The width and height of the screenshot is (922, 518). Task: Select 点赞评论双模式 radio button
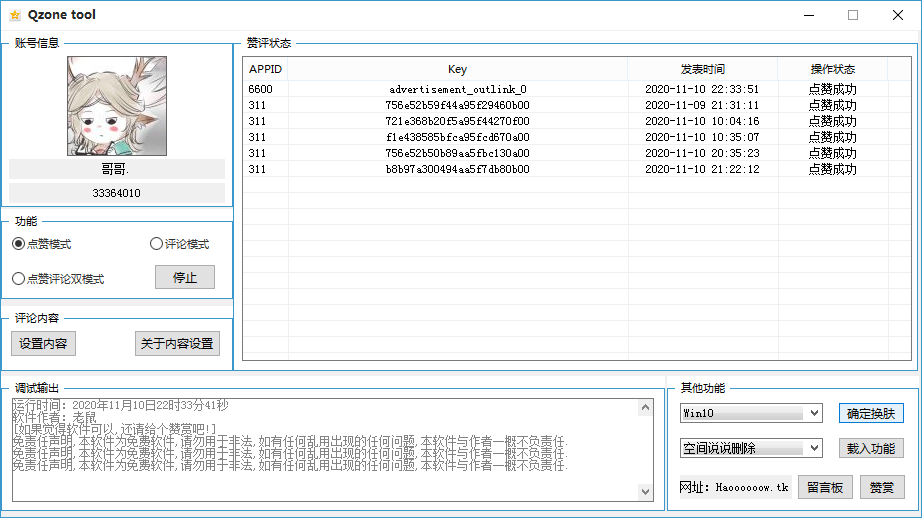click(x=19, y=279)
